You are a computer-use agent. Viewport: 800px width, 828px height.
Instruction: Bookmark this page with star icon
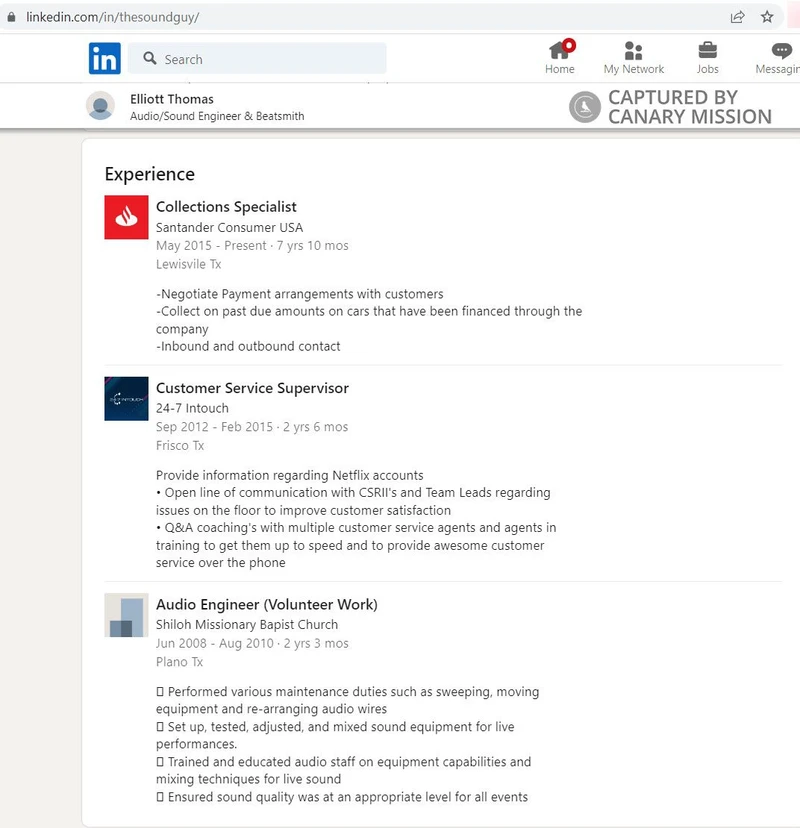767,17
